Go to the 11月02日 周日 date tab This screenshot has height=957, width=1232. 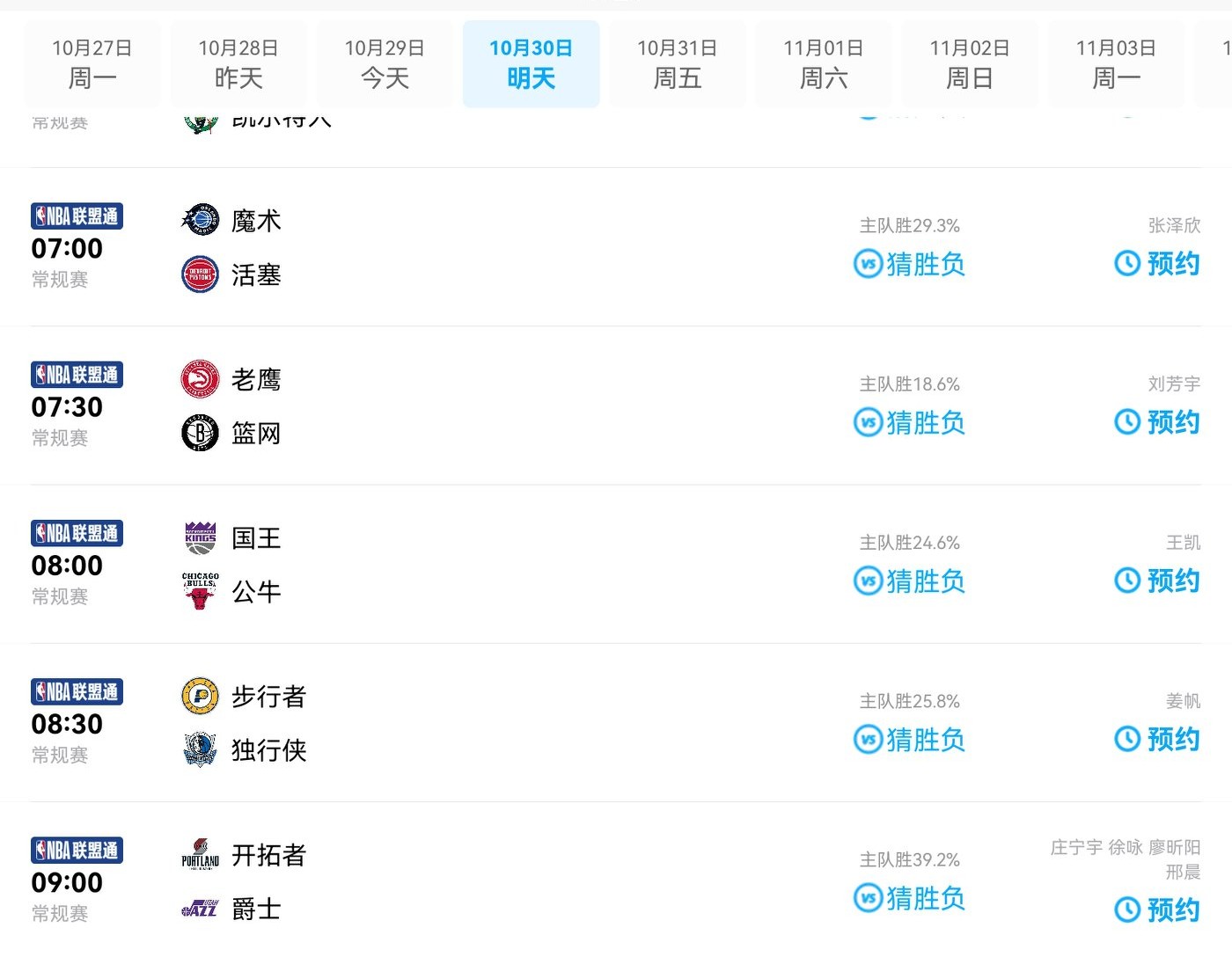[969, 63]
